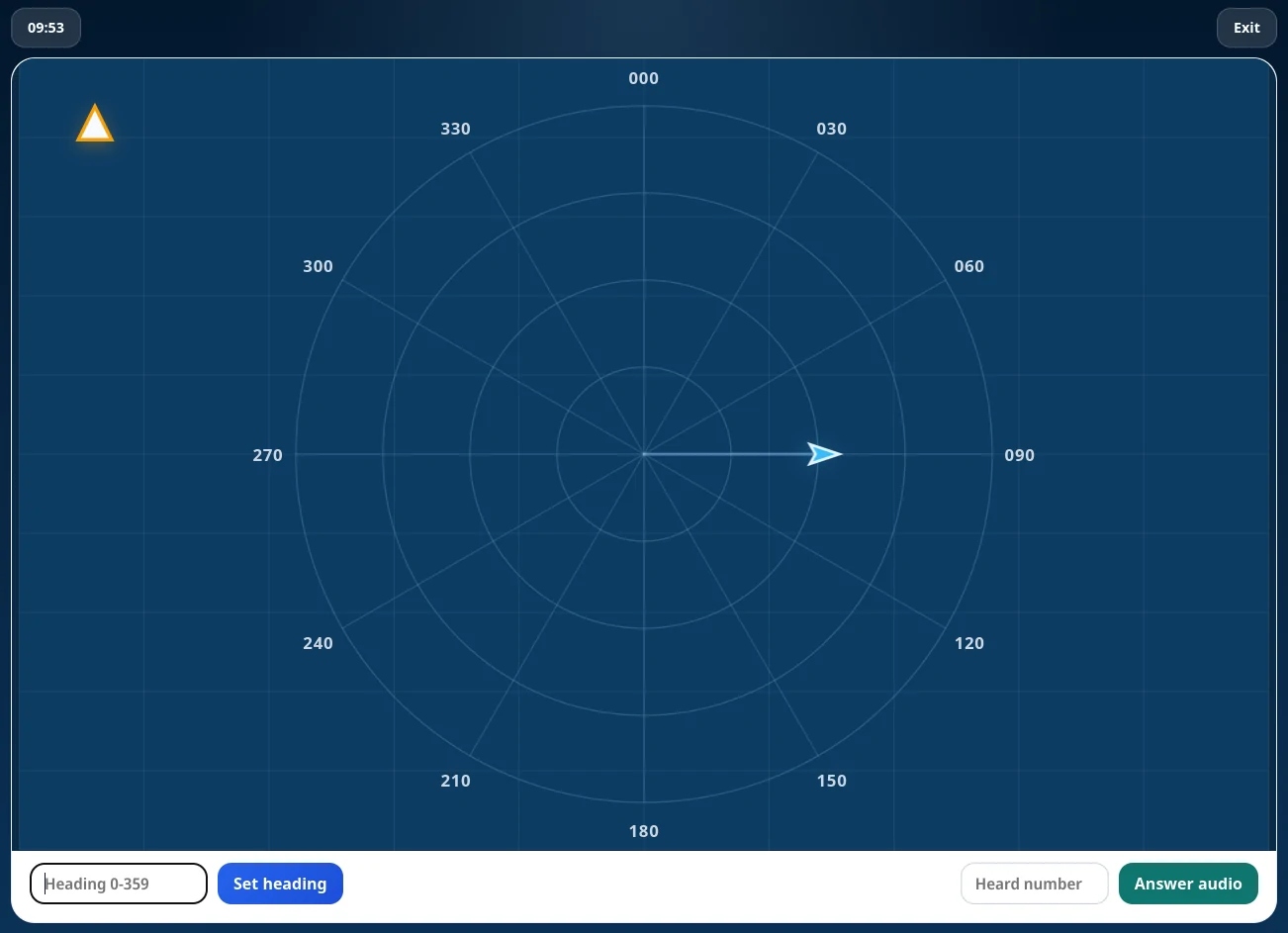Click the 240 compass label
Viewport: 1288px width, 933px height.
click(319, 643)
